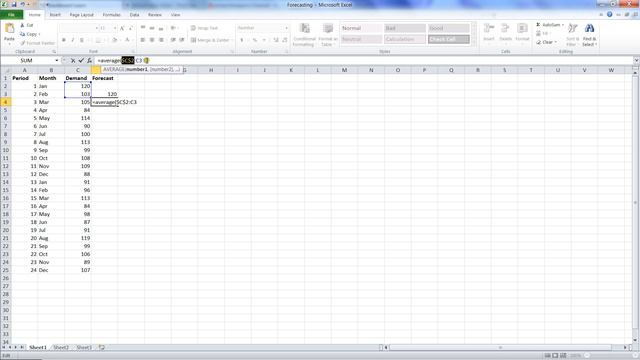640x360 pixels.
Task: Toggle middle align in Alignment group
Action: coord(152,28)
